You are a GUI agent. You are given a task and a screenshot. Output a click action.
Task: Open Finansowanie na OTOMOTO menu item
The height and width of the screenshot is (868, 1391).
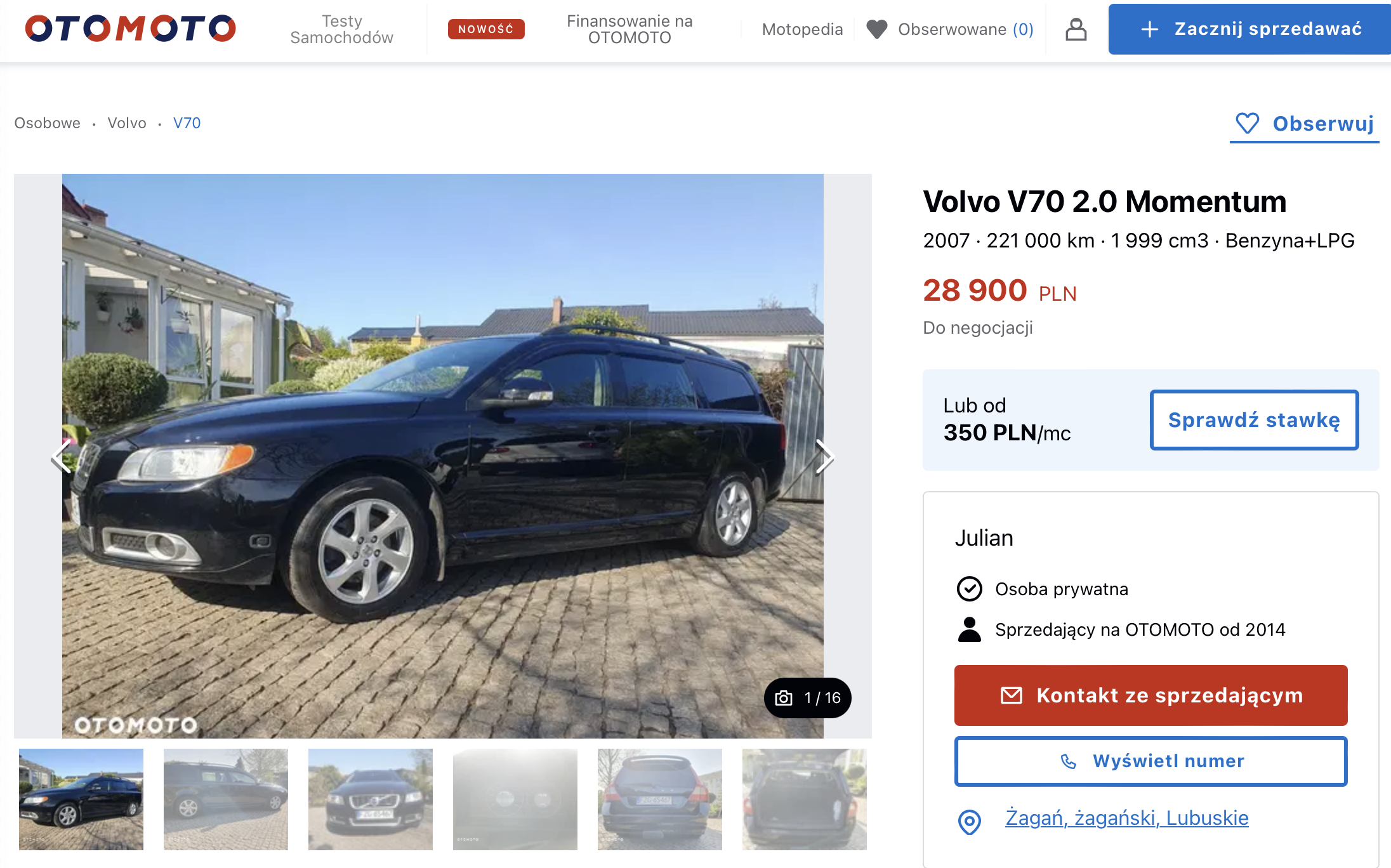pyautogui.click(x=630, y=29)
